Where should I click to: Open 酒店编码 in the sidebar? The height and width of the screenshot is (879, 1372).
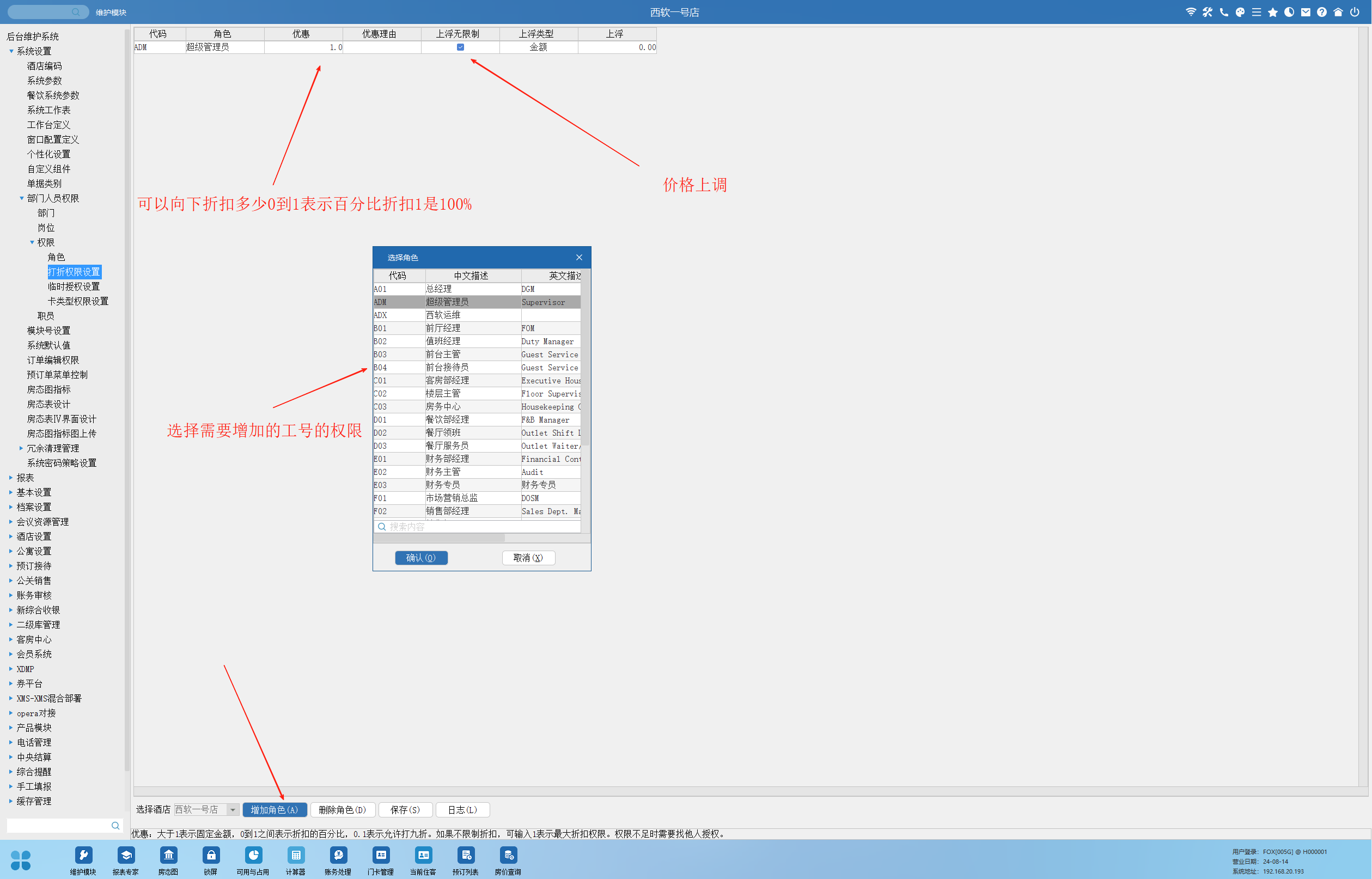(45, 66)
